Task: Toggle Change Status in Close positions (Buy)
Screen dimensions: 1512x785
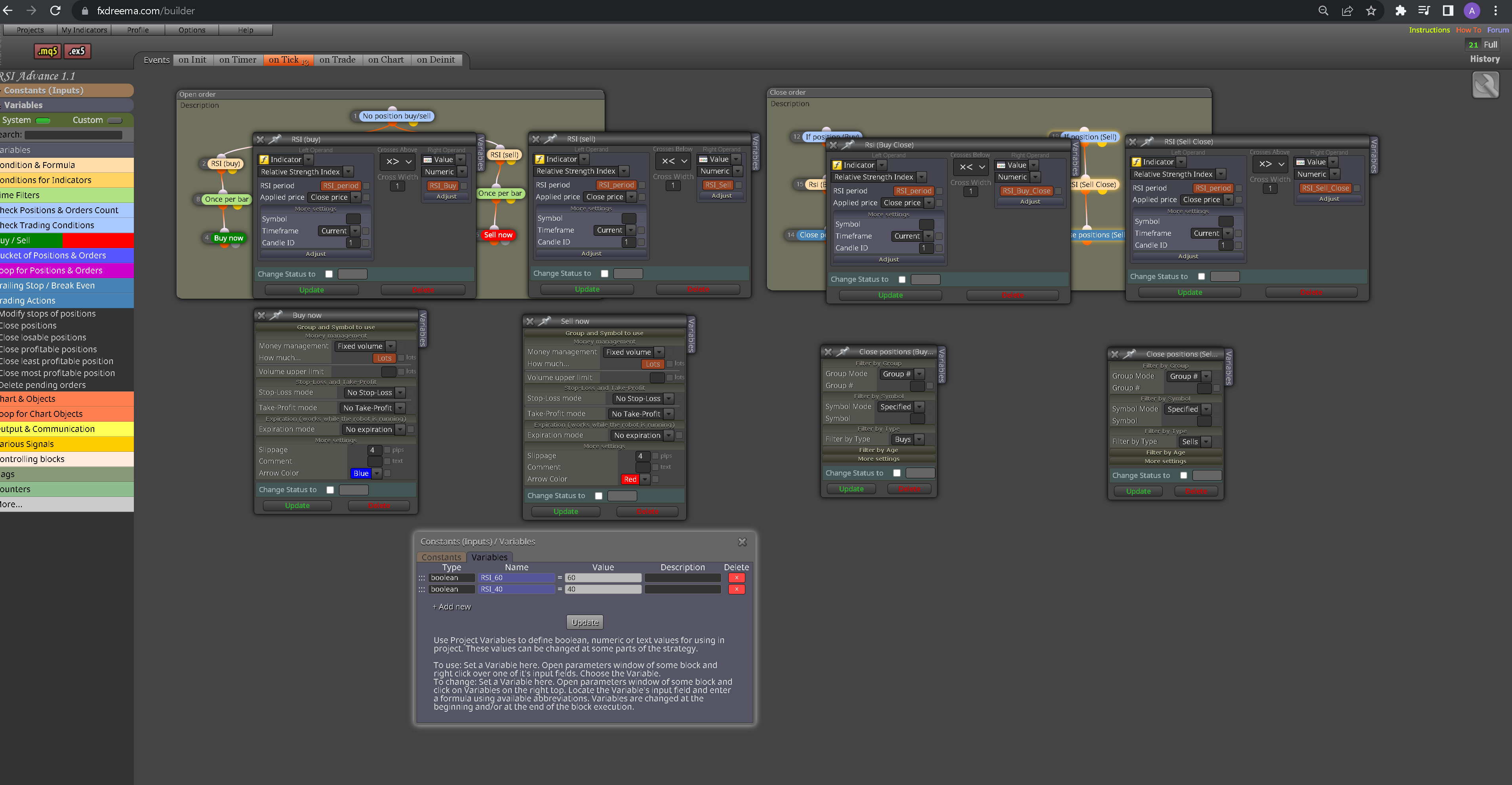Action: pyautogui.click(x=897, y=473)
